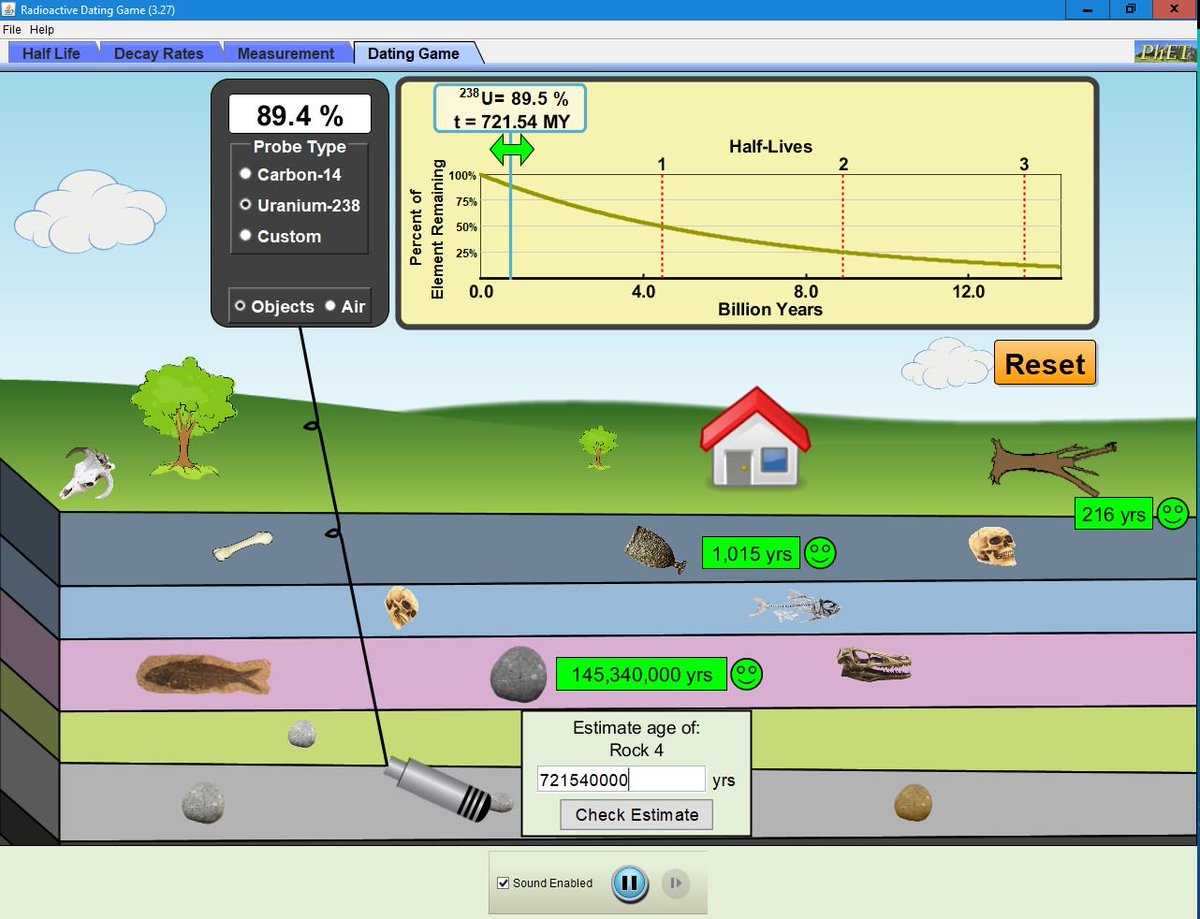Select the small rock in green layer
The width and height of the screenshot is (1200, 919).
click(302, 734)
